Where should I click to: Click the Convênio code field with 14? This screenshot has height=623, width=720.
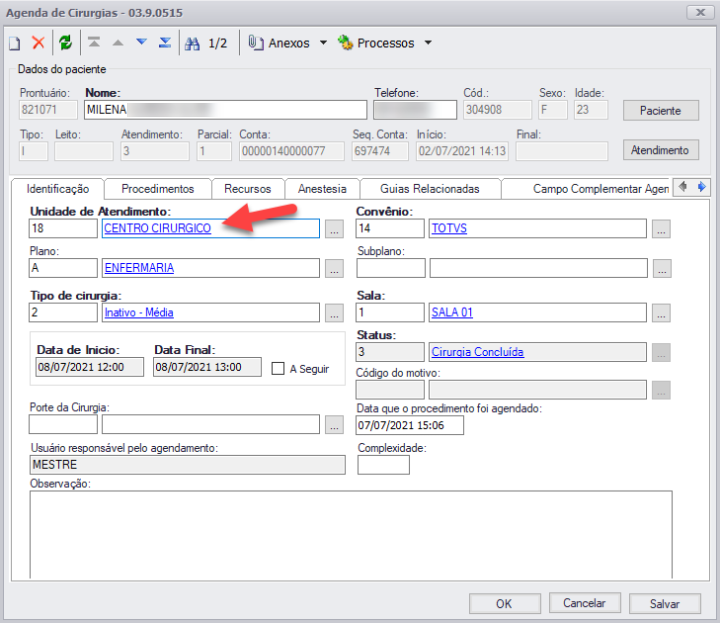coord(390,228)
